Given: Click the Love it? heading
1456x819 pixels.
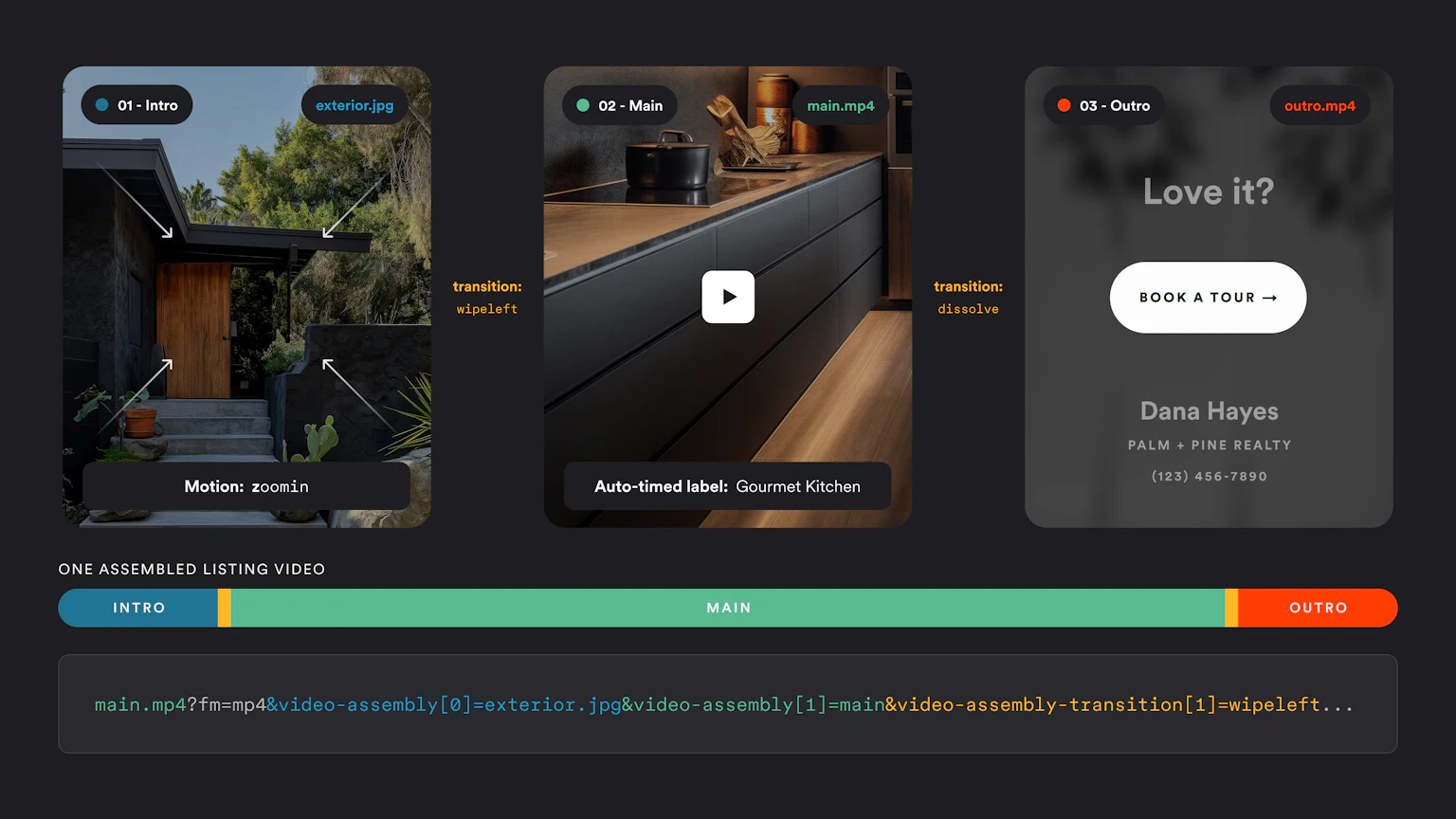Looking at the screenshot, I should 1208,191.
